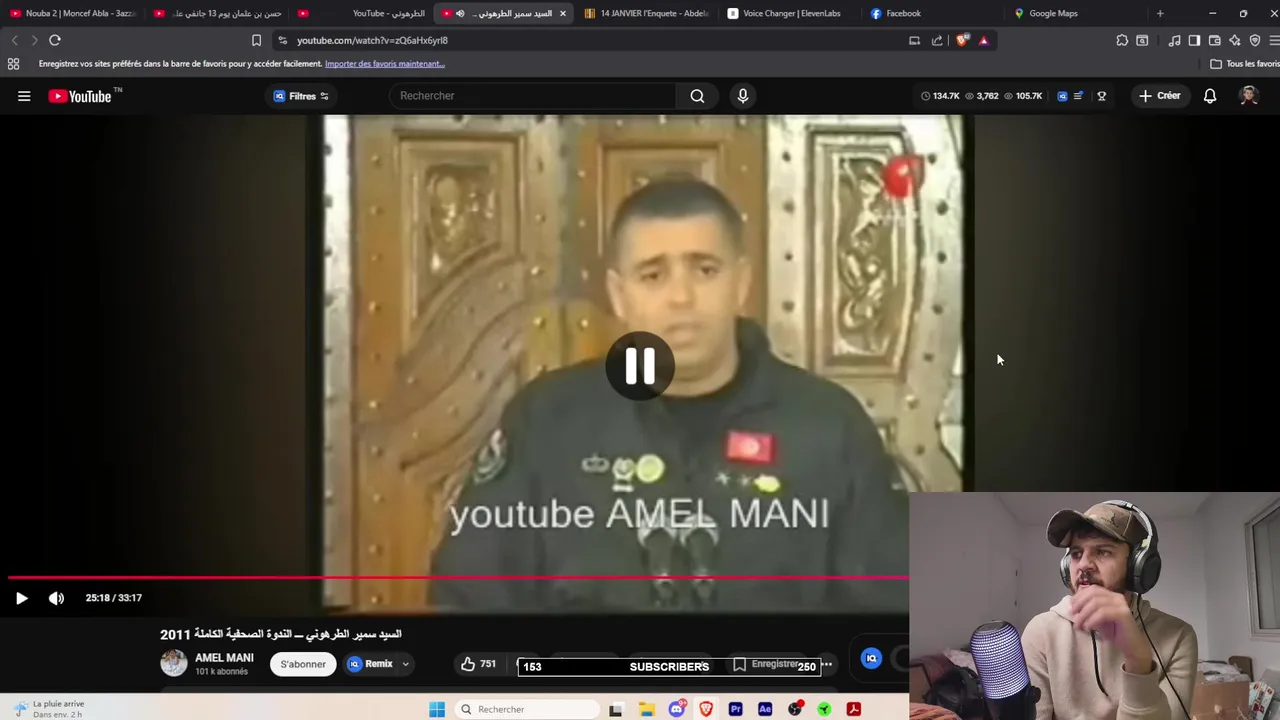
Task: Click the address bar URL
Action: [x=372, y=40]
